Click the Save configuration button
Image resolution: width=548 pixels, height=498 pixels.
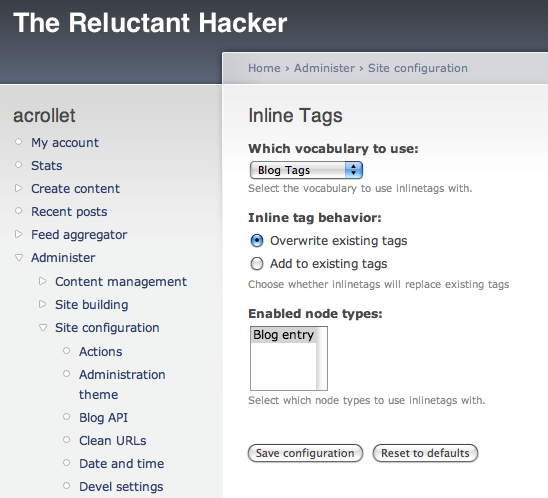click(305, 453)
